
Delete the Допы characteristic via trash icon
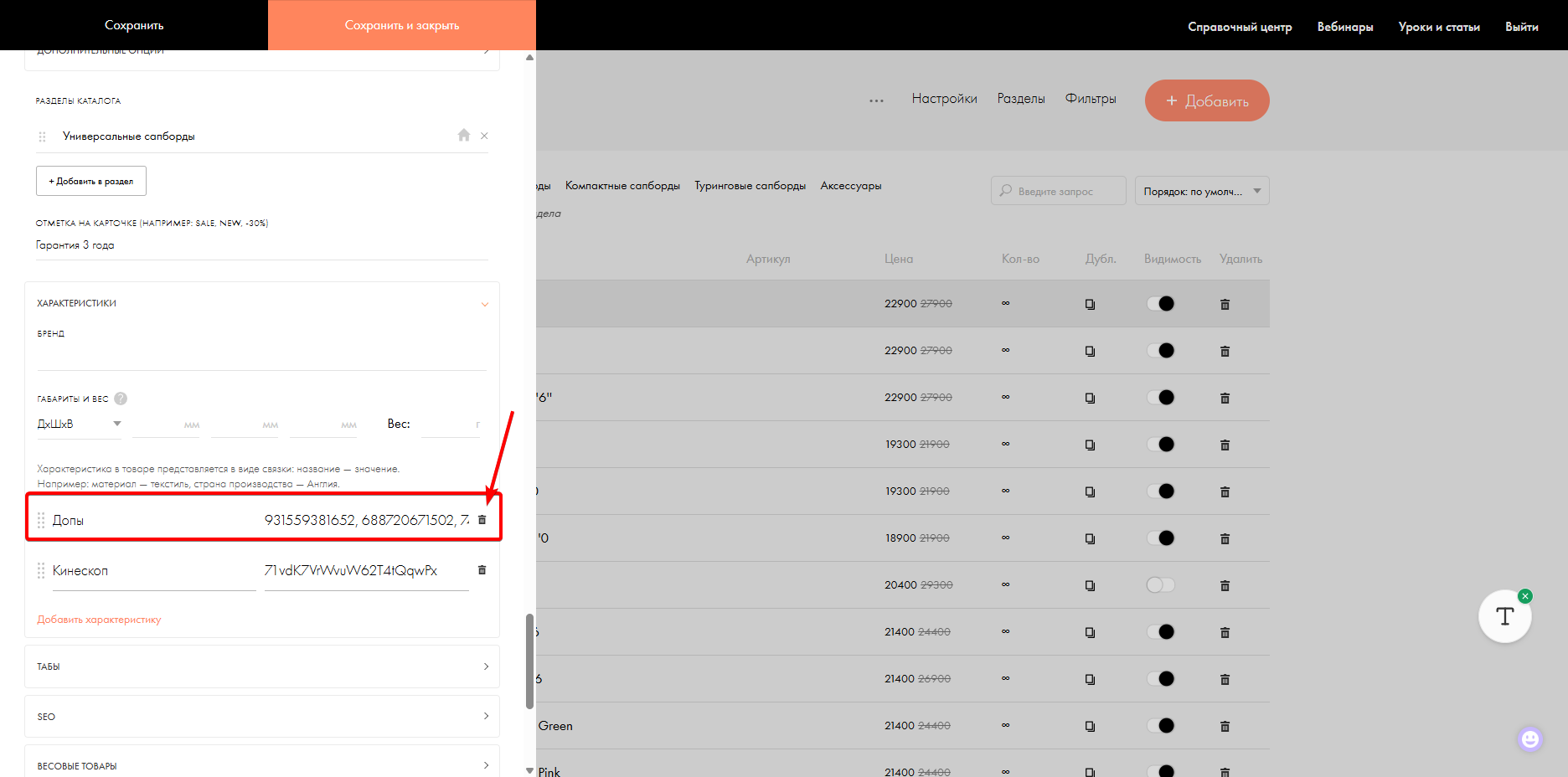pos(482,520)
